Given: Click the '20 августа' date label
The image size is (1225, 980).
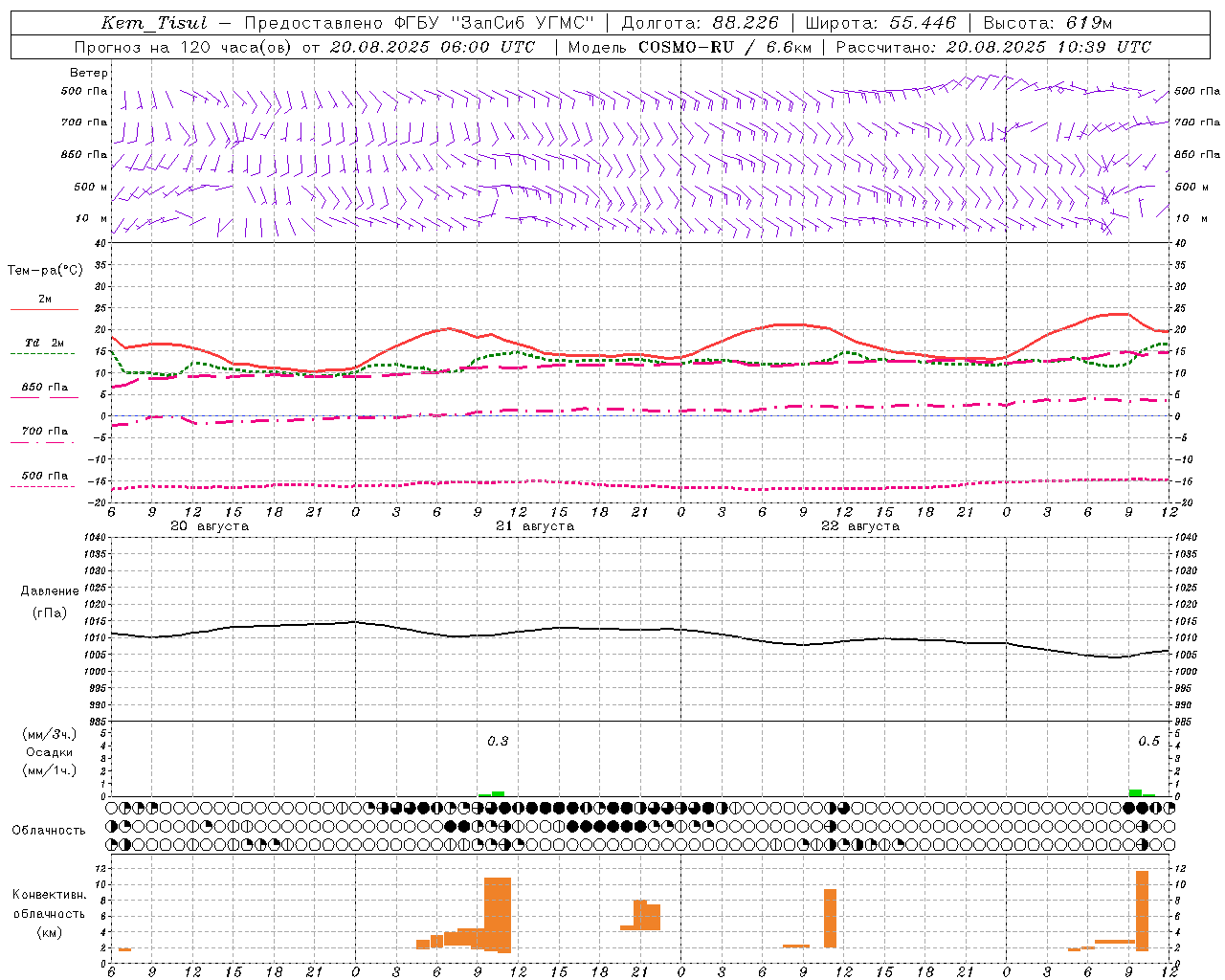Looking at the screenshot, I should (210, 526).
